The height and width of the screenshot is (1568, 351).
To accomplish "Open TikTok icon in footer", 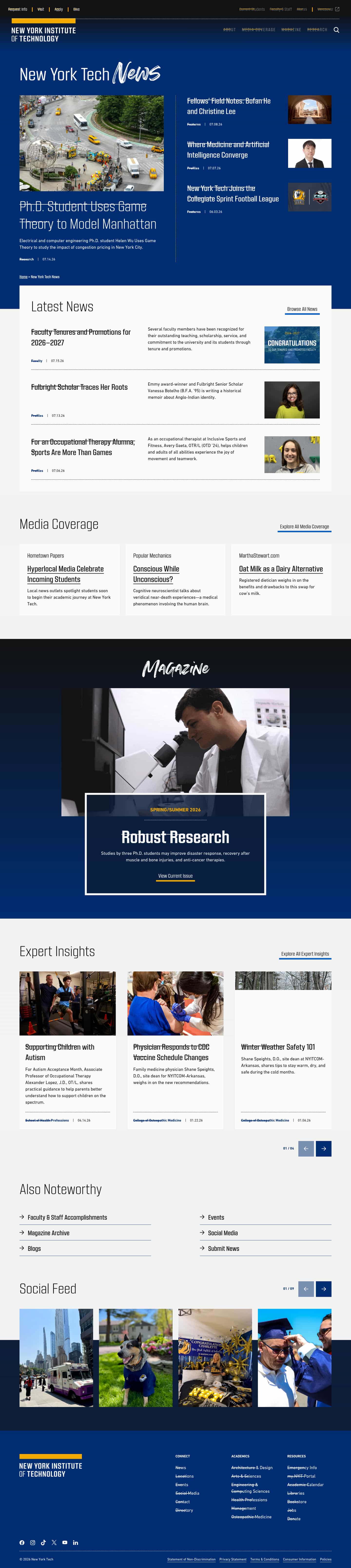I will pos(43,1542).
